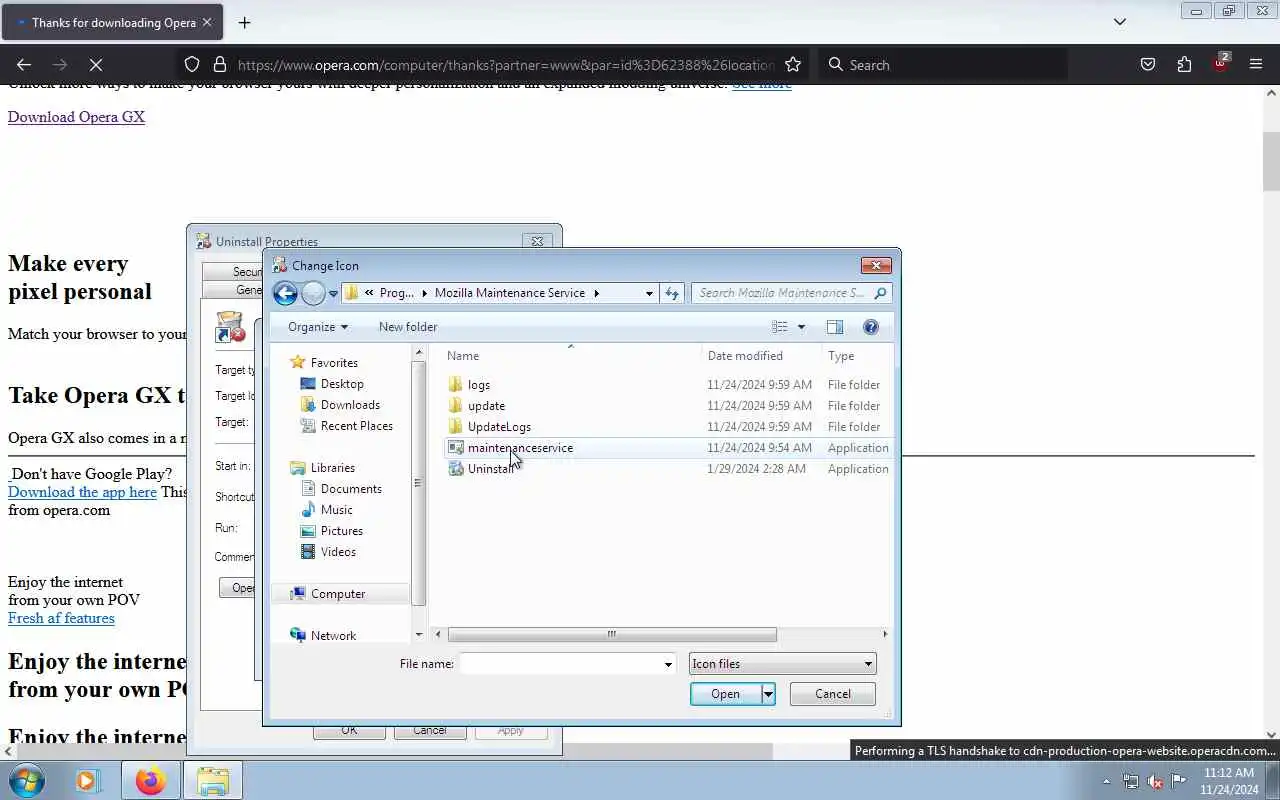Select Network in navigation pane
Screen dimensions: 1280x800
[333, 636]
